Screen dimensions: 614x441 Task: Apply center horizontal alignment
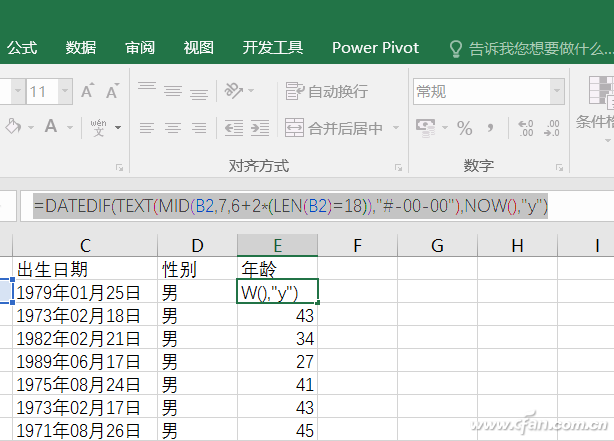172,128
